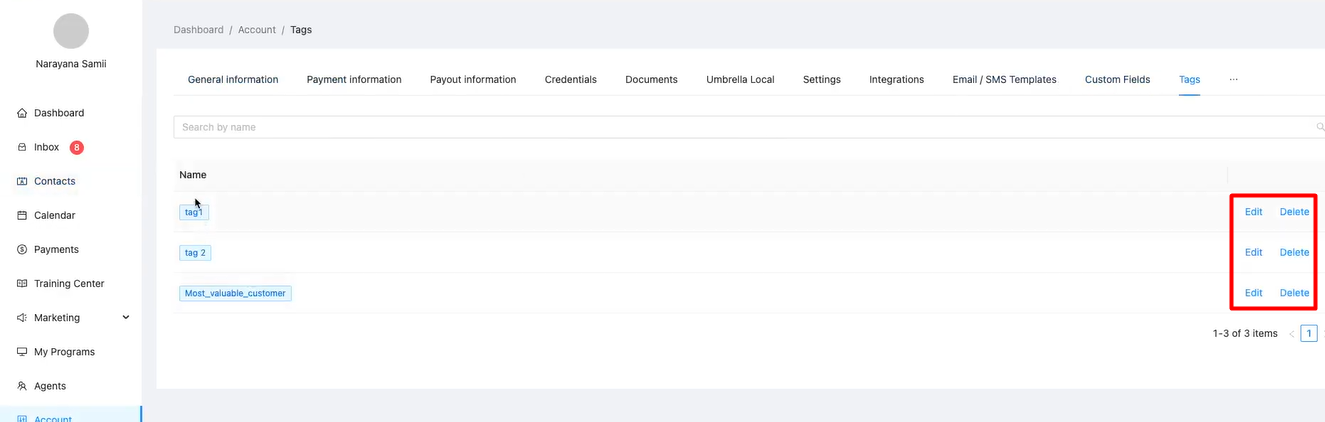Screen dimensions: 1325x422
Task: Click the previous page arrow
Action: [x=1291, y=334]
